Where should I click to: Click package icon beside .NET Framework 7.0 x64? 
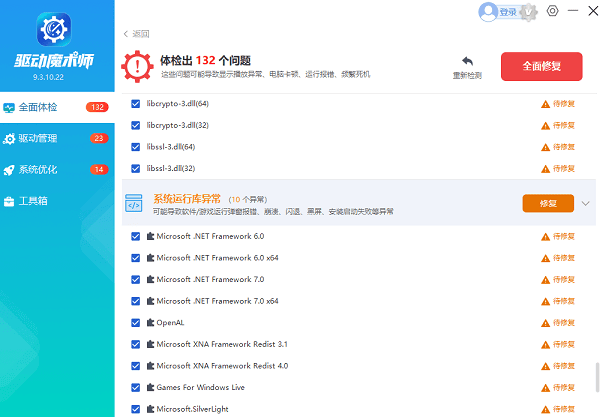150,301
